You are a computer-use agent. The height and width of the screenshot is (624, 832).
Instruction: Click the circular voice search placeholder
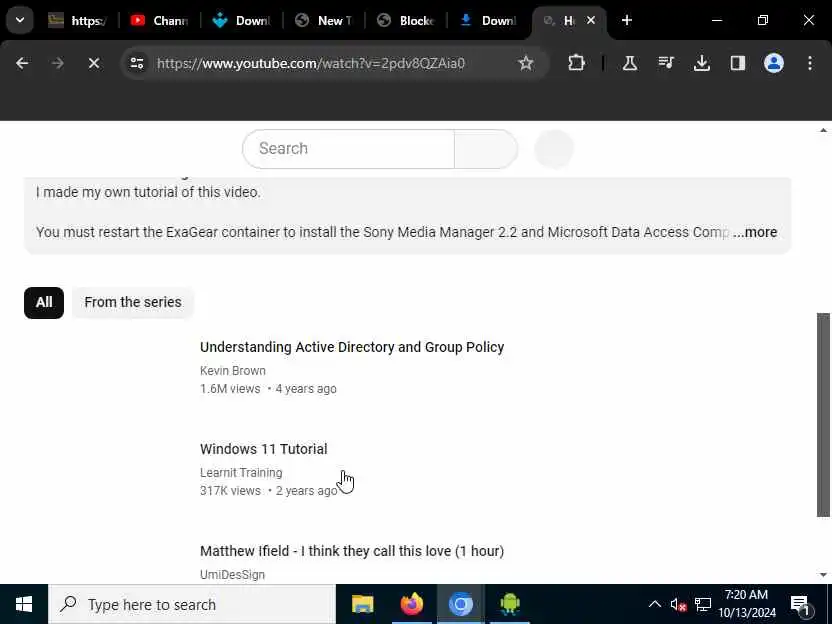(554, 149)
